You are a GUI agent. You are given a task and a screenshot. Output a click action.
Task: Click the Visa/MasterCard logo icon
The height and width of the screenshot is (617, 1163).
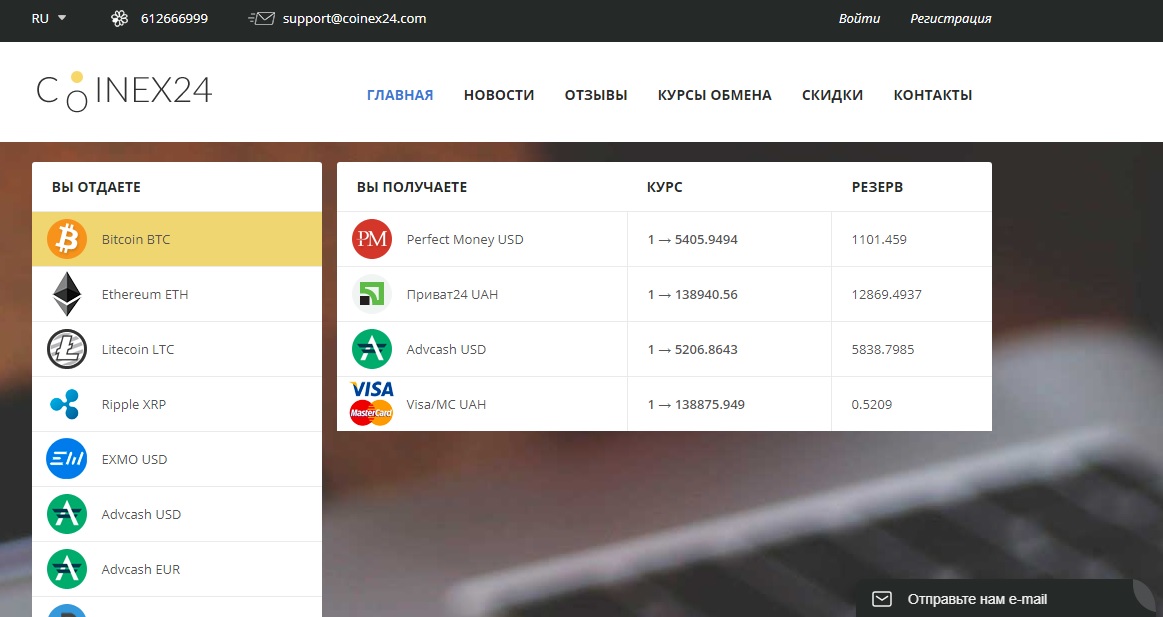pos(372,403)
